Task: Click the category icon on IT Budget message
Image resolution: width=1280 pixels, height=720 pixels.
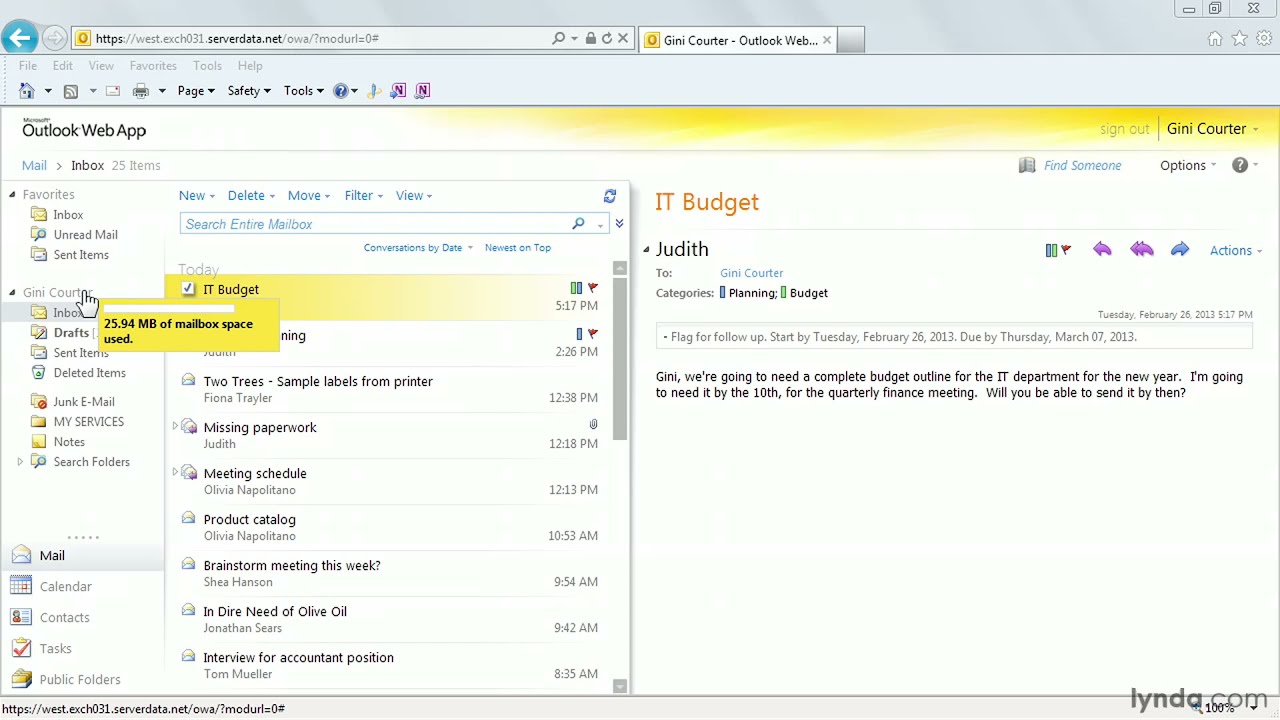Action: (576, 288)
